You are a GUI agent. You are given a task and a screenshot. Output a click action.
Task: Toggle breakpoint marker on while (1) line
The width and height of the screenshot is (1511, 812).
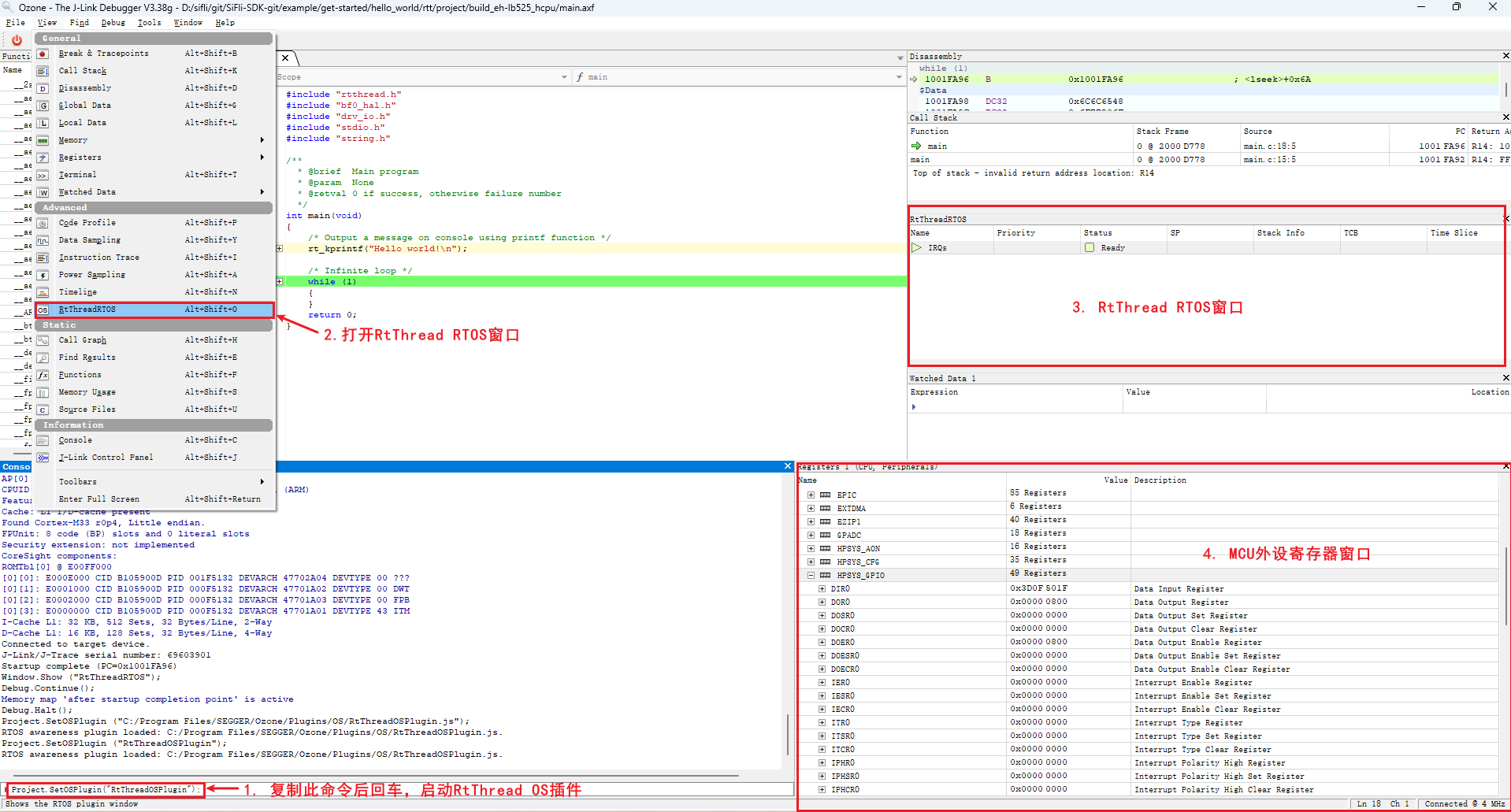[280, 282]
